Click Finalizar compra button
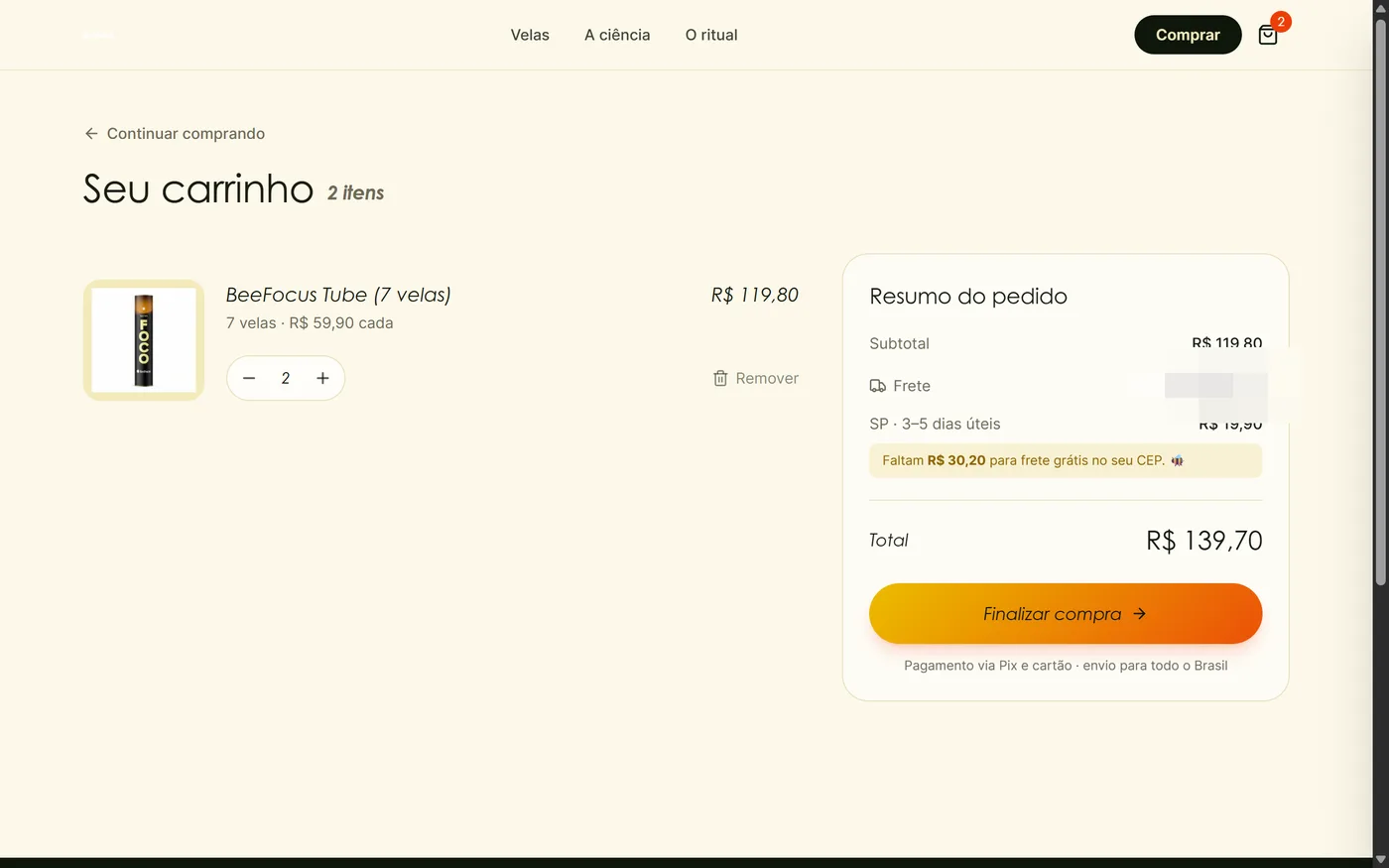 click(1066, 613)
